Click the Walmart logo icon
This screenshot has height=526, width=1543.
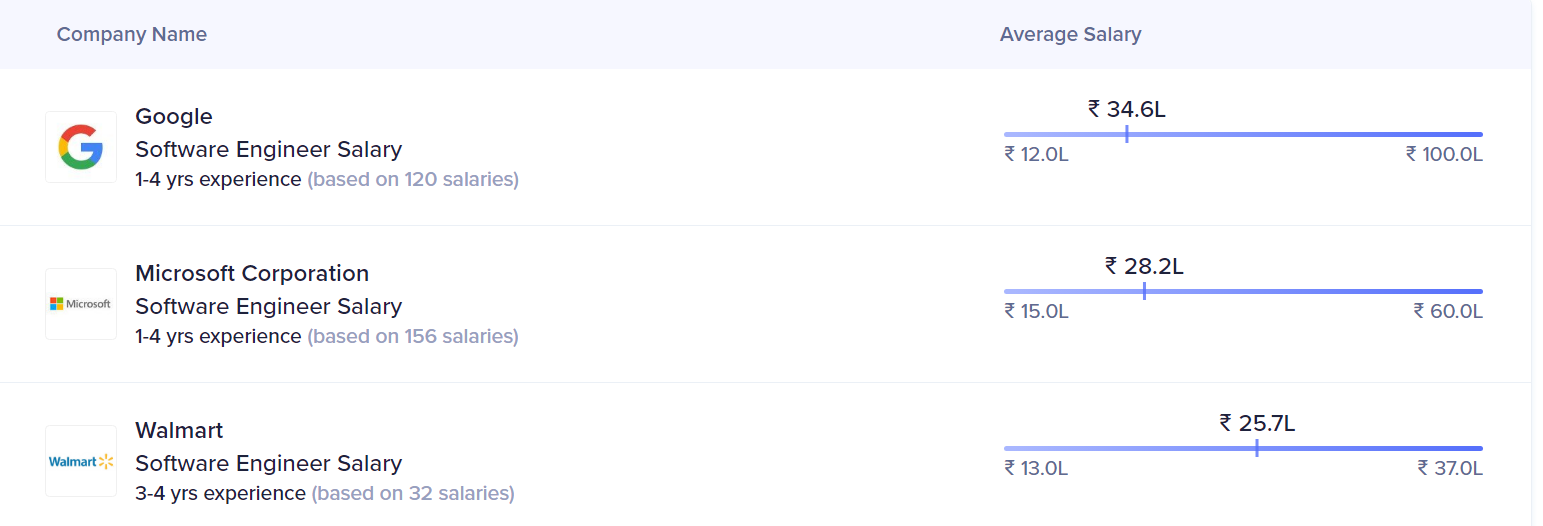click(81, 461)
